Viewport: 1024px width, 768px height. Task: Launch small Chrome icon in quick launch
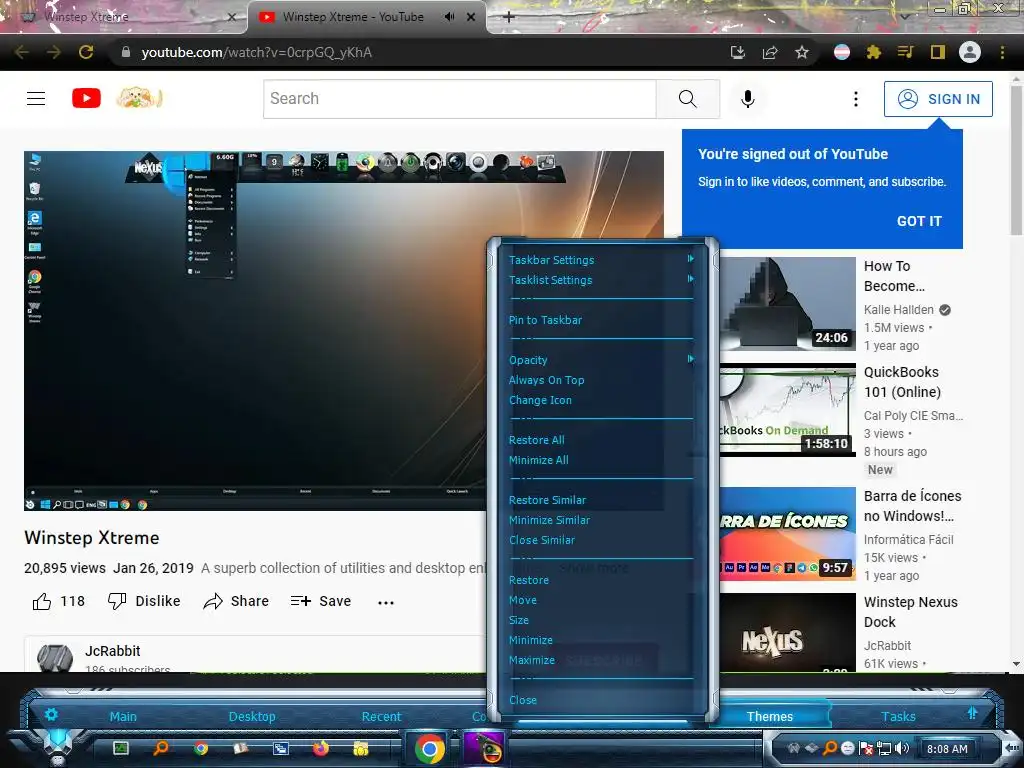click(x=200, y=748)
